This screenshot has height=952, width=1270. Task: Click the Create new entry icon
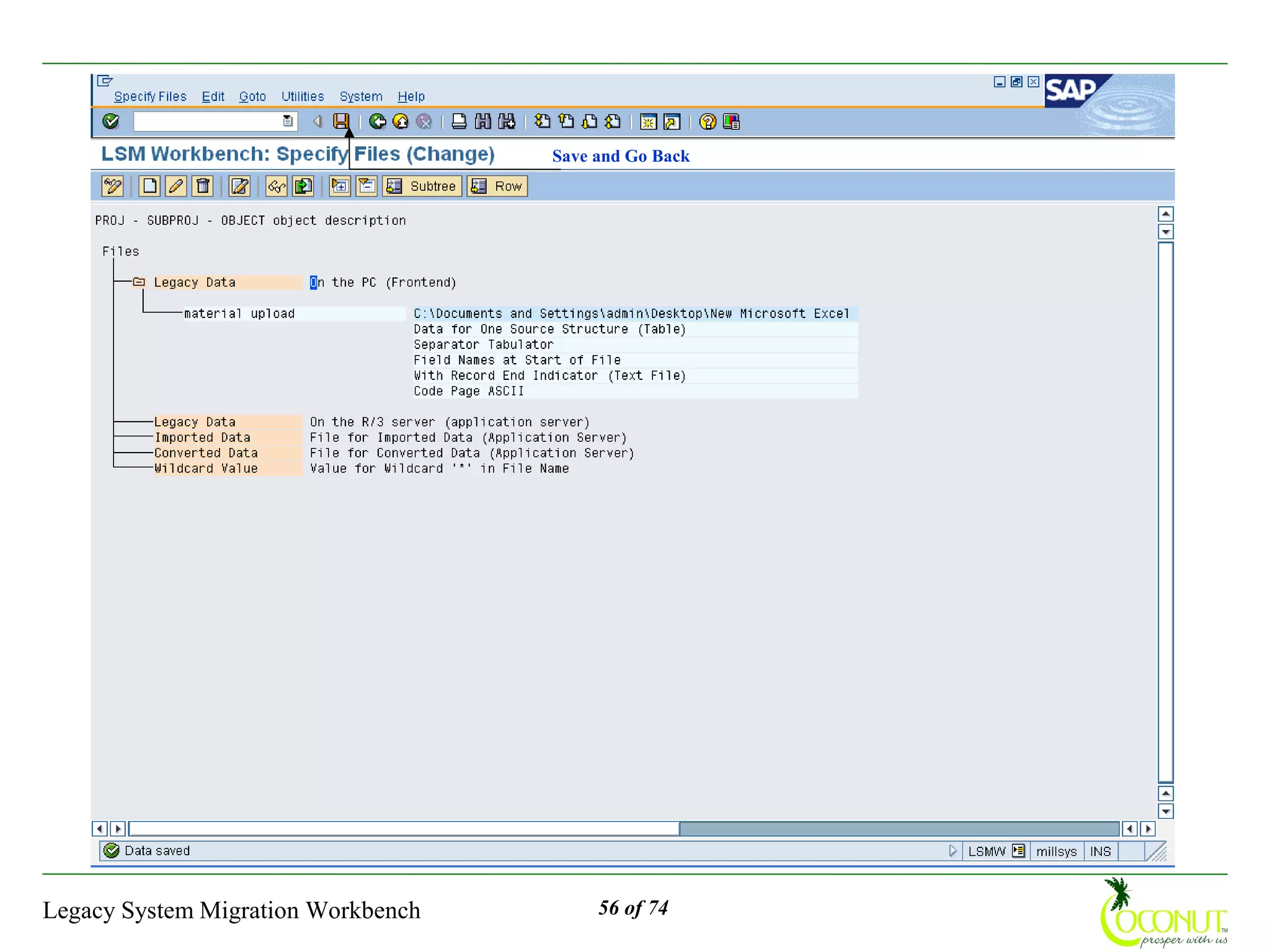click(149, 186)
